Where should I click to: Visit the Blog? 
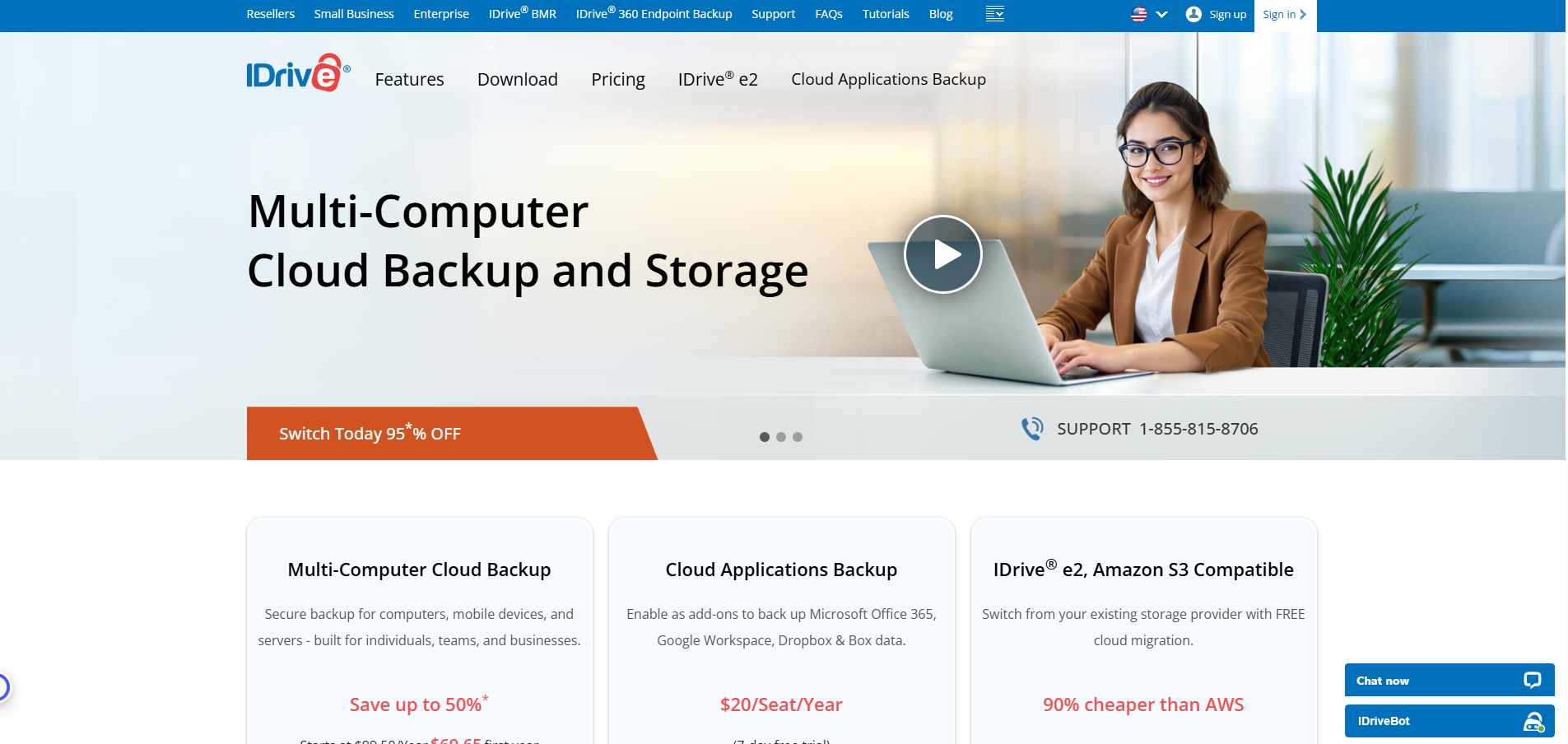pyautogui.click(x=941, y=14)
